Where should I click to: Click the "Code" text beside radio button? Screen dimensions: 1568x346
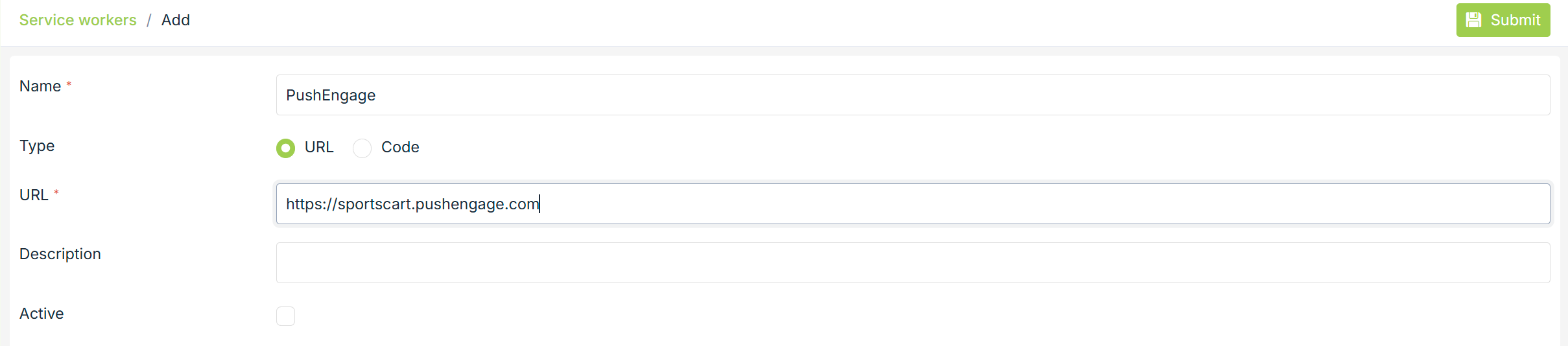[400, 147]
